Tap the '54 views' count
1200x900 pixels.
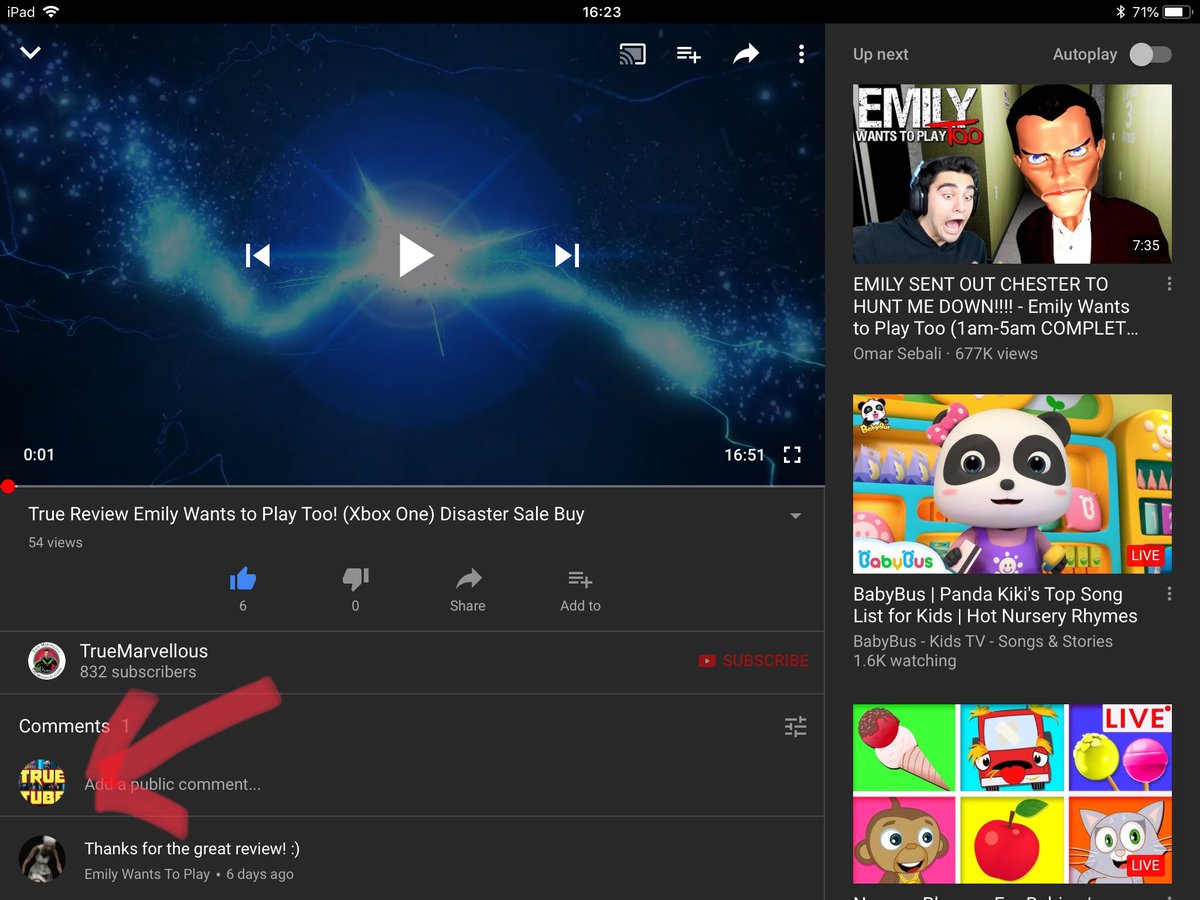(x=55, y=542)
